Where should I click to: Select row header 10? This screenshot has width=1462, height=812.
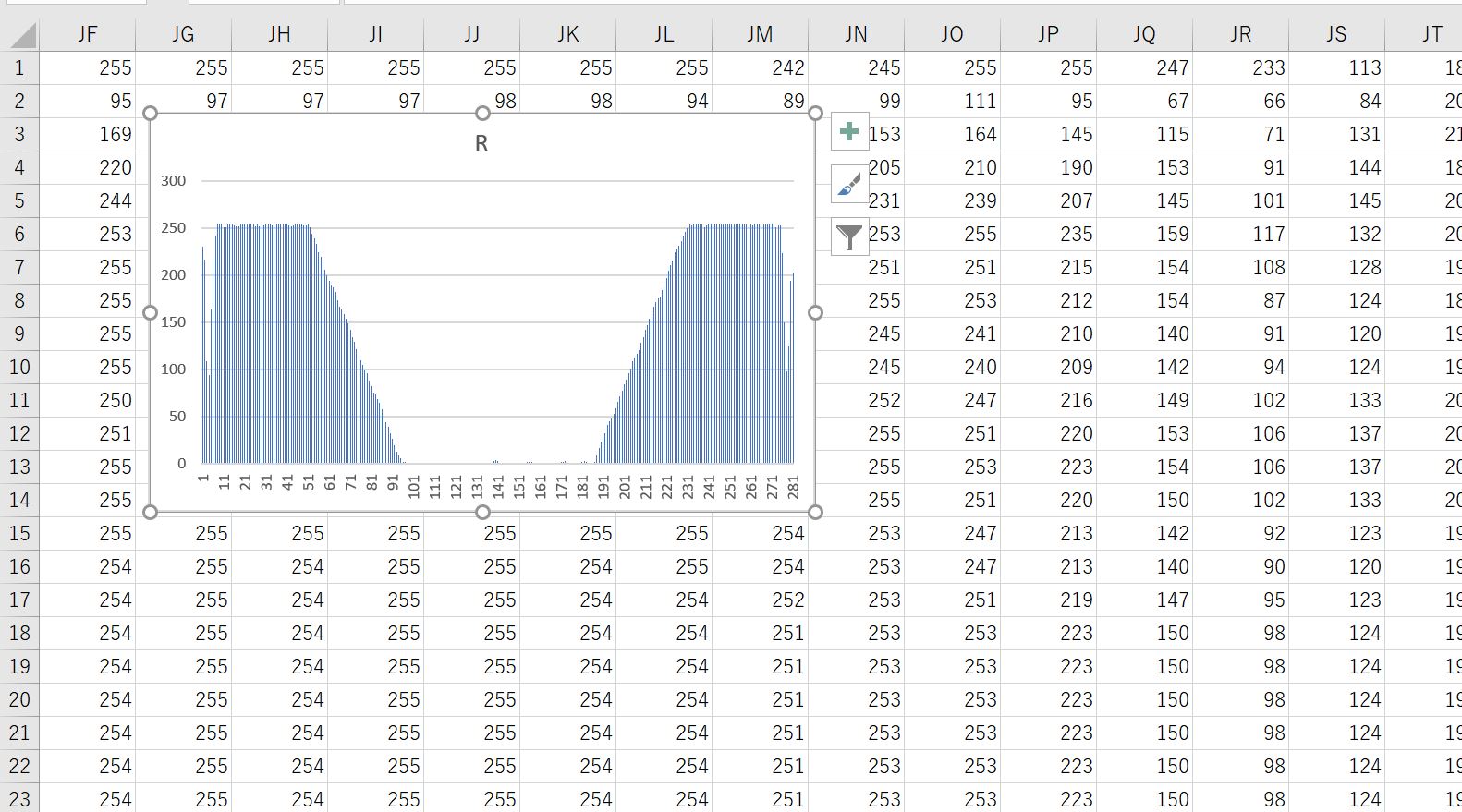point(20,367)
